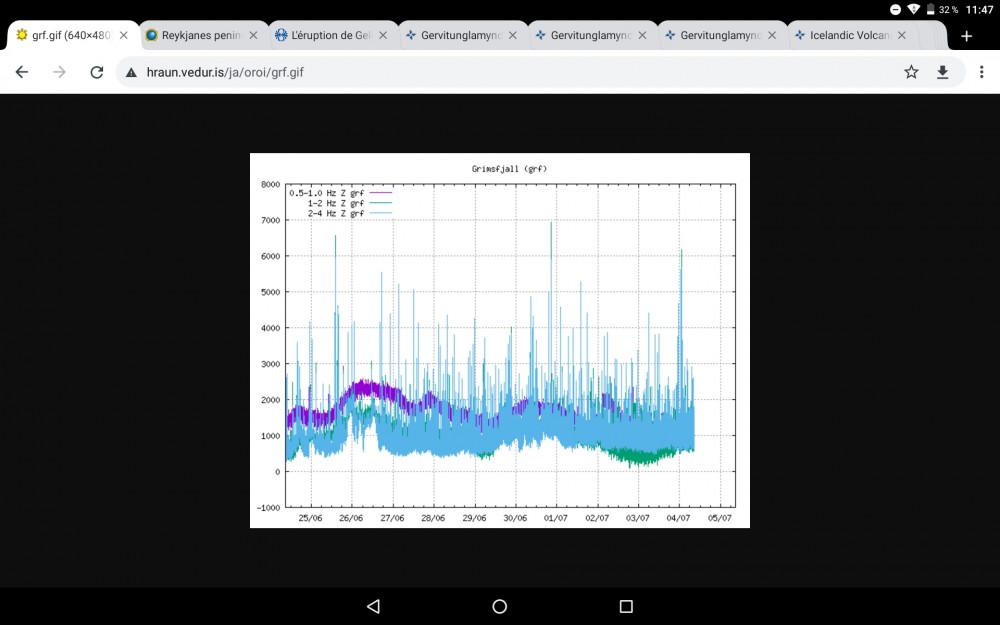Open a new browser tab
The image size is (1000, 625).
coord(966,34)
